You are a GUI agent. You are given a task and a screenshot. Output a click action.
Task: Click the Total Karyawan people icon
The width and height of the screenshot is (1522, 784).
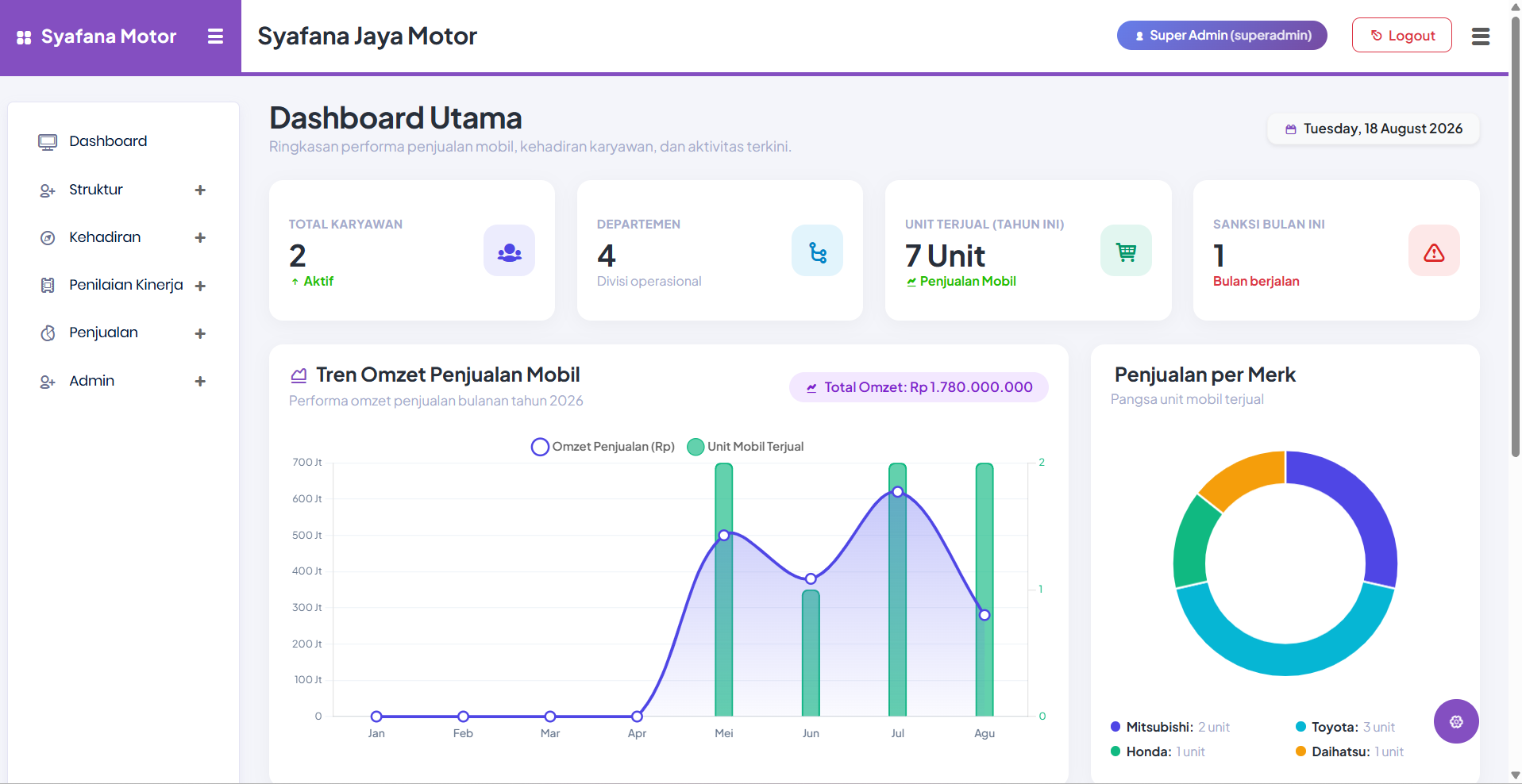point(509,251)
